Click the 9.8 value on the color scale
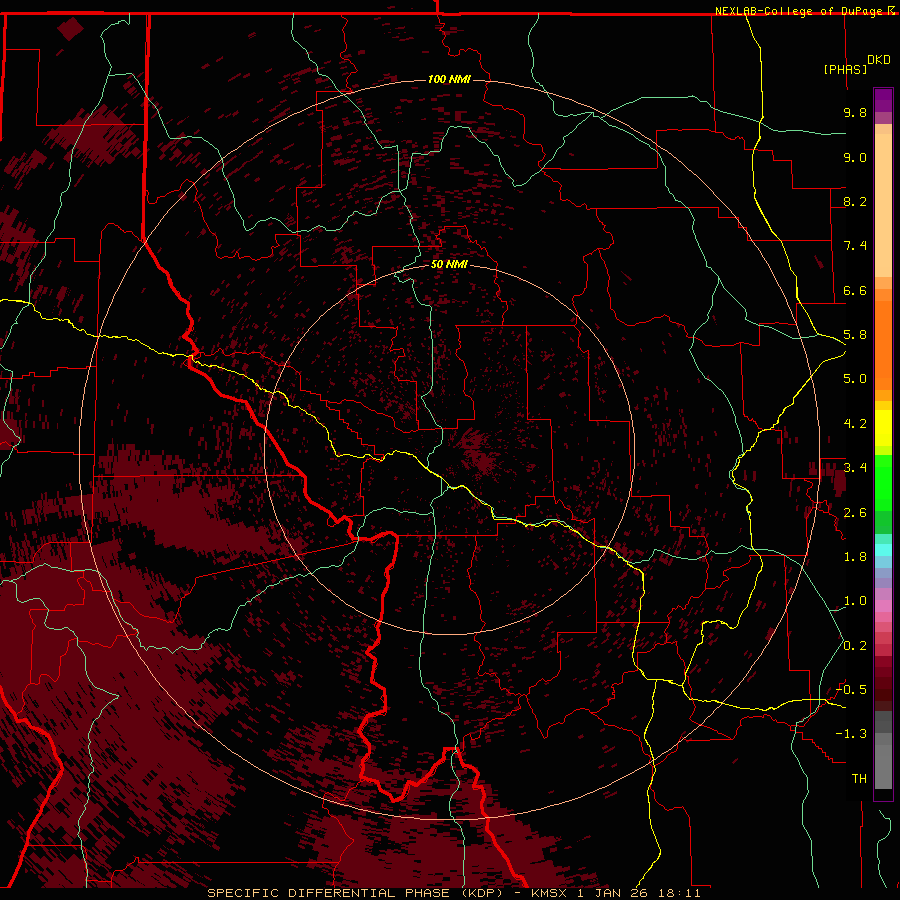The image size is (900, 900). tap(855, 112)
